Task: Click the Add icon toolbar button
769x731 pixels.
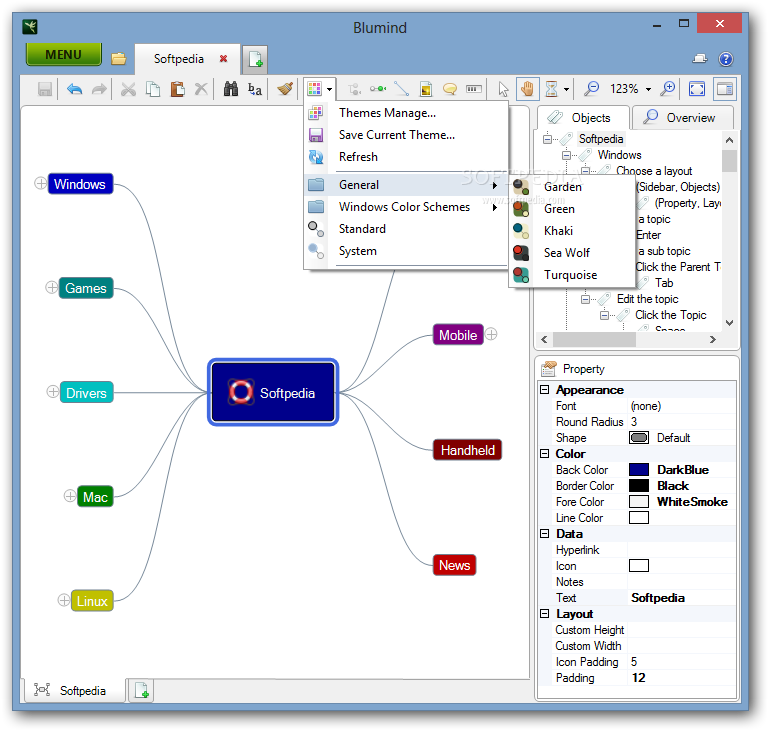Action: tap(426, 89)
